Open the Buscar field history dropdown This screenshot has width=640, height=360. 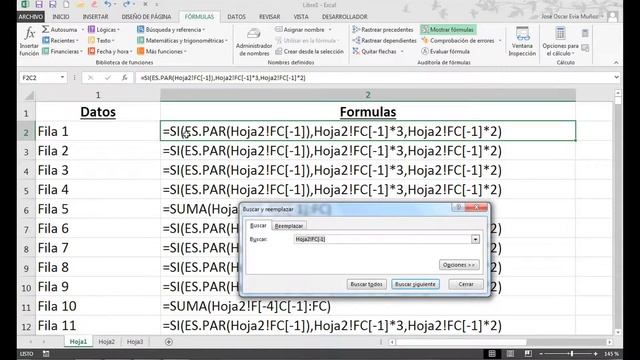point(475,239)
